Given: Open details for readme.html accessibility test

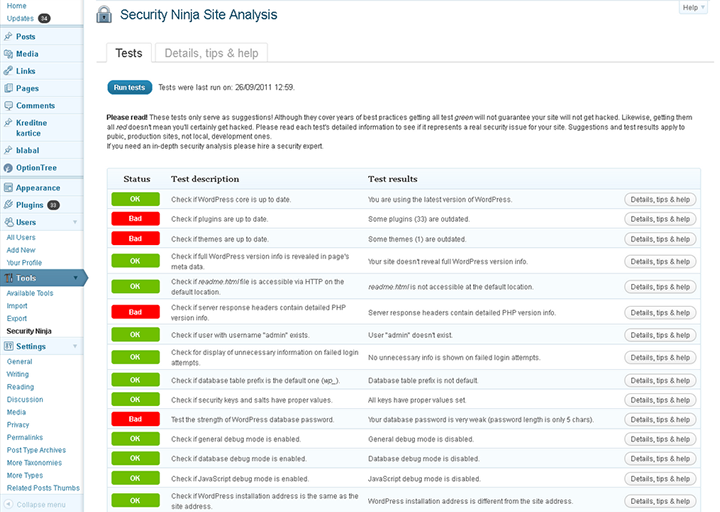Looking at the screenshot, I should 660,287.
